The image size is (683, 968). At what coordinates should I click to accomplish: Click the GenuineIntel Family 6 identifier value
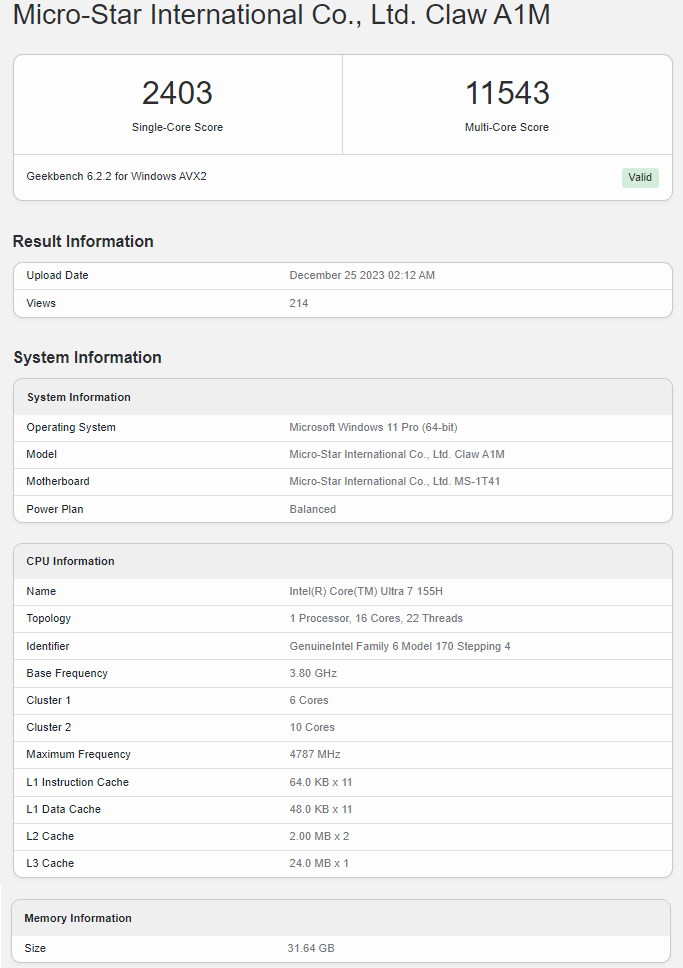(399, 647)
